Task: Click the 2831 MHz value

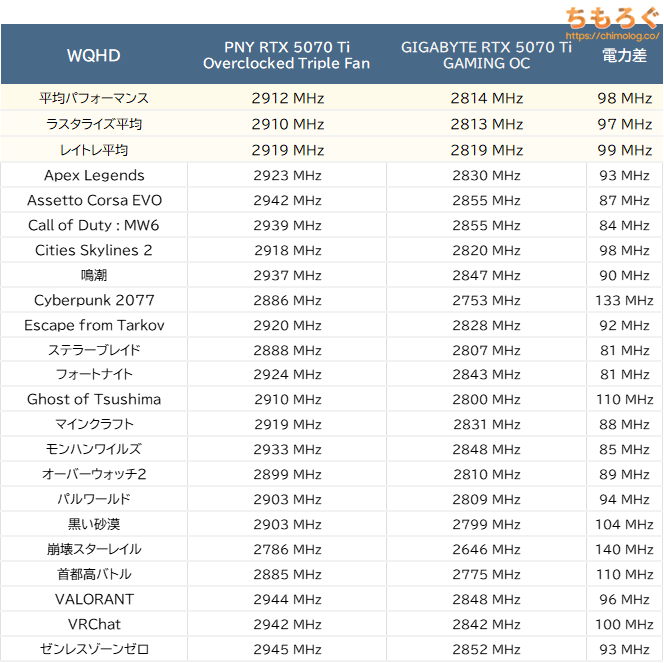Action: (487, 424)
